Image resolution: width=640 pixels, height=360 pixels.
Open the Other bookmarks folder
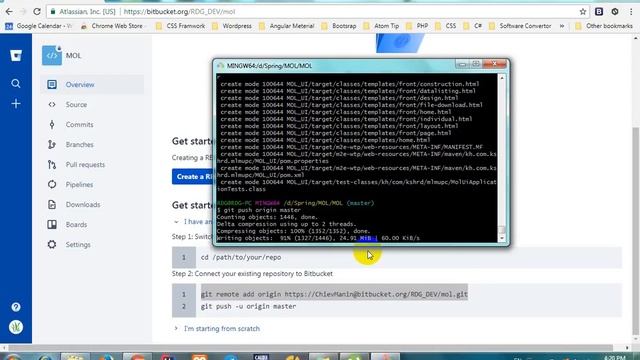604,26
